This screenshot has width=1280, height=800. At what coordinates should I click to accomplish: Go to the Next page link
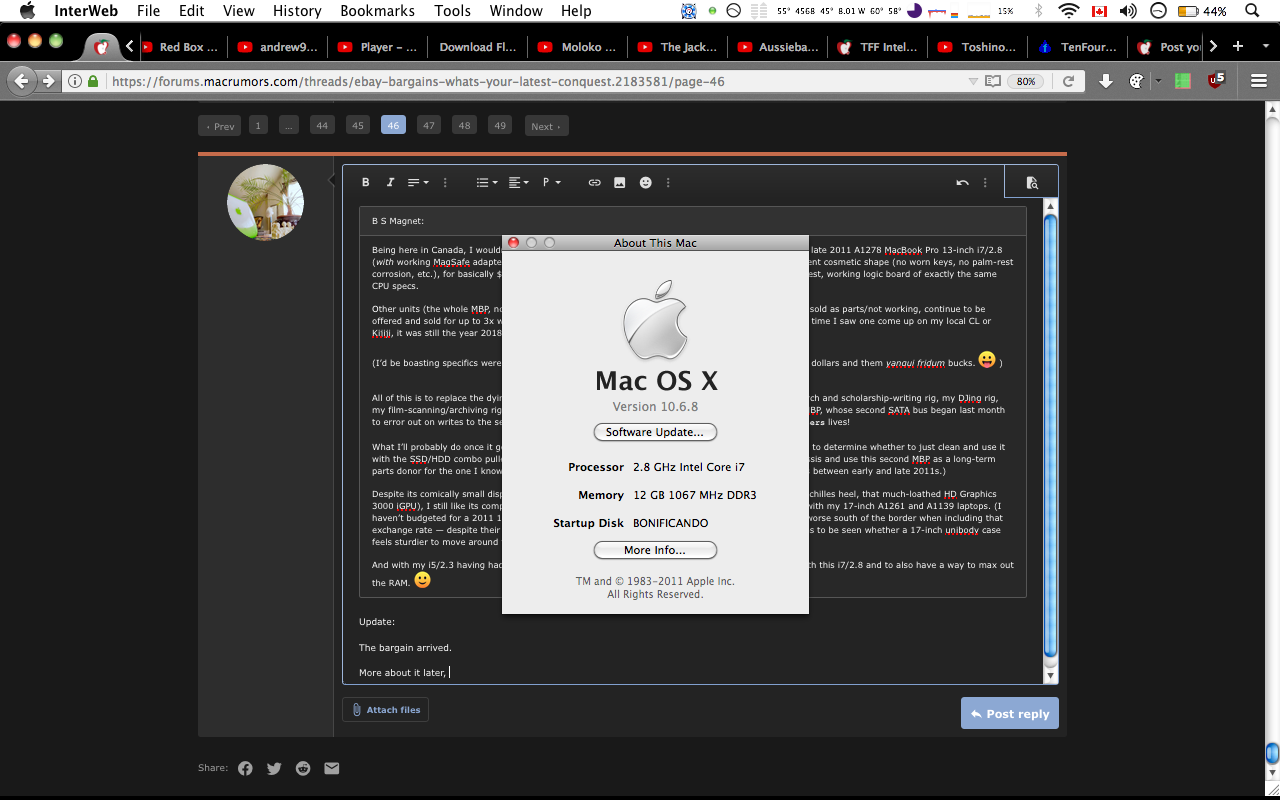coord(546,126)
